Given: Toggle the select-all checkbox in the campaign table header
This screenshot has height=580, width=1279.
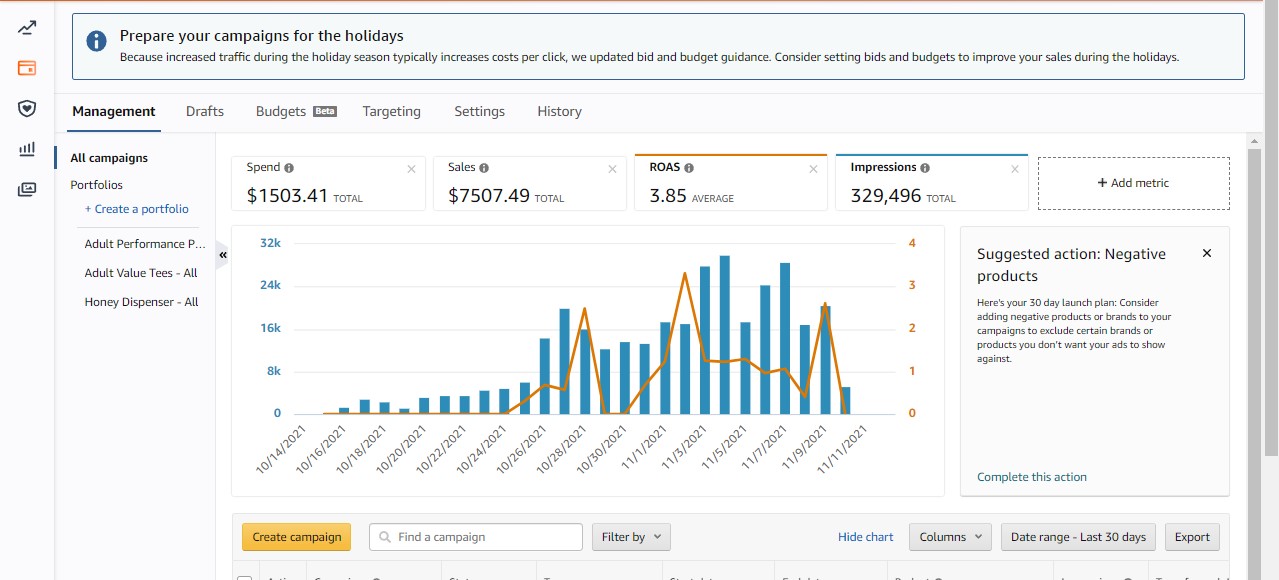Looking at the screenshot, I should pyautogui.click(x=244, y=578).
